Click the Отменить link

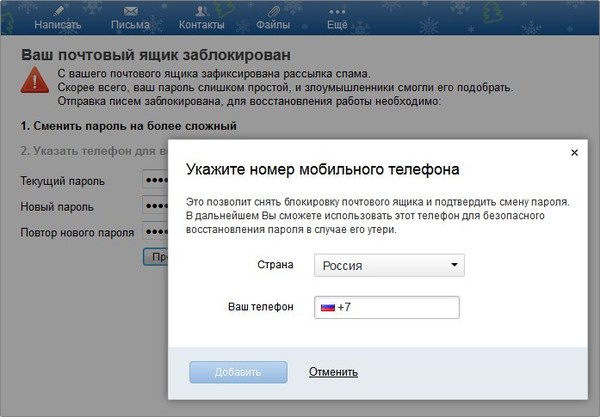click(333, 372)
